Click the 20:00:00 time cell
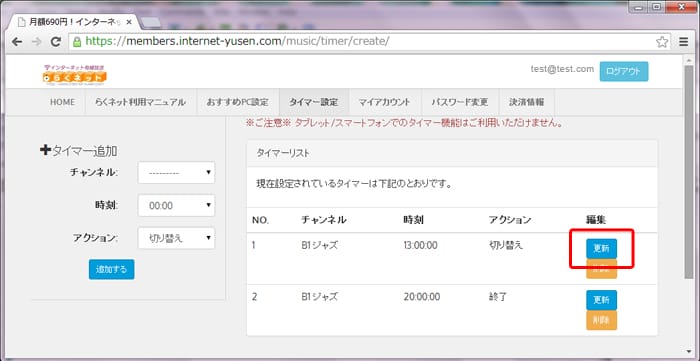 (421, 297)
